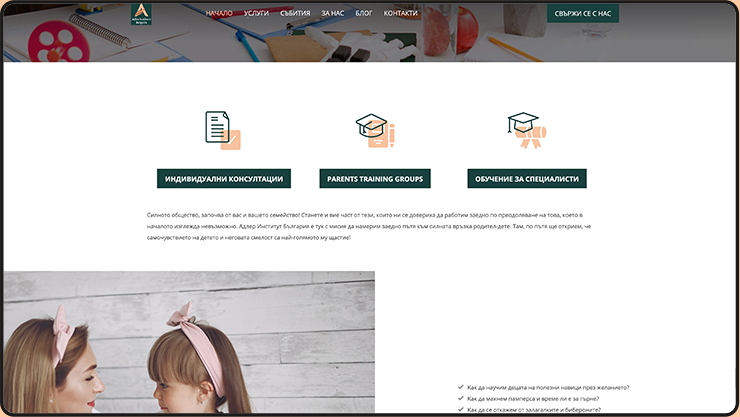Open the УСЛУГИ menu item
The image size is (740, 417).
(x=256, y=14)
